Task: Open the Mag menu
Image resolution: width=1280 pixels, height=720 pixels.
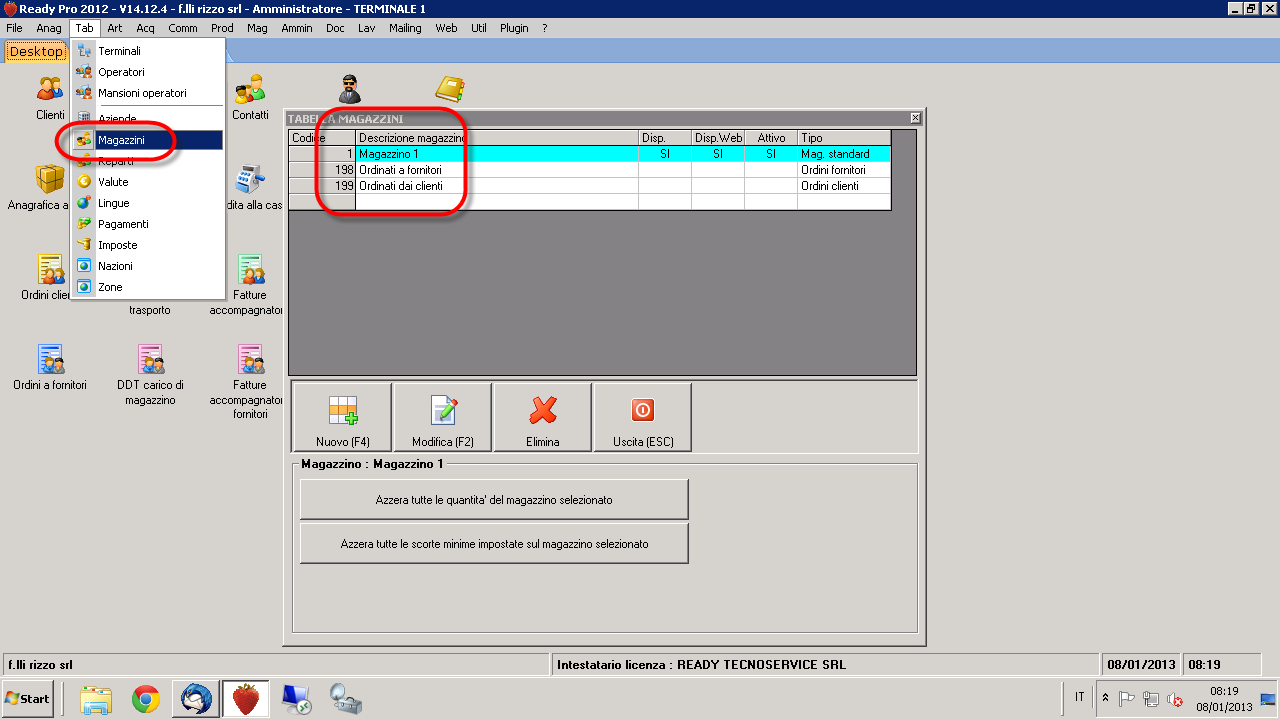Action: click(257, 28)
